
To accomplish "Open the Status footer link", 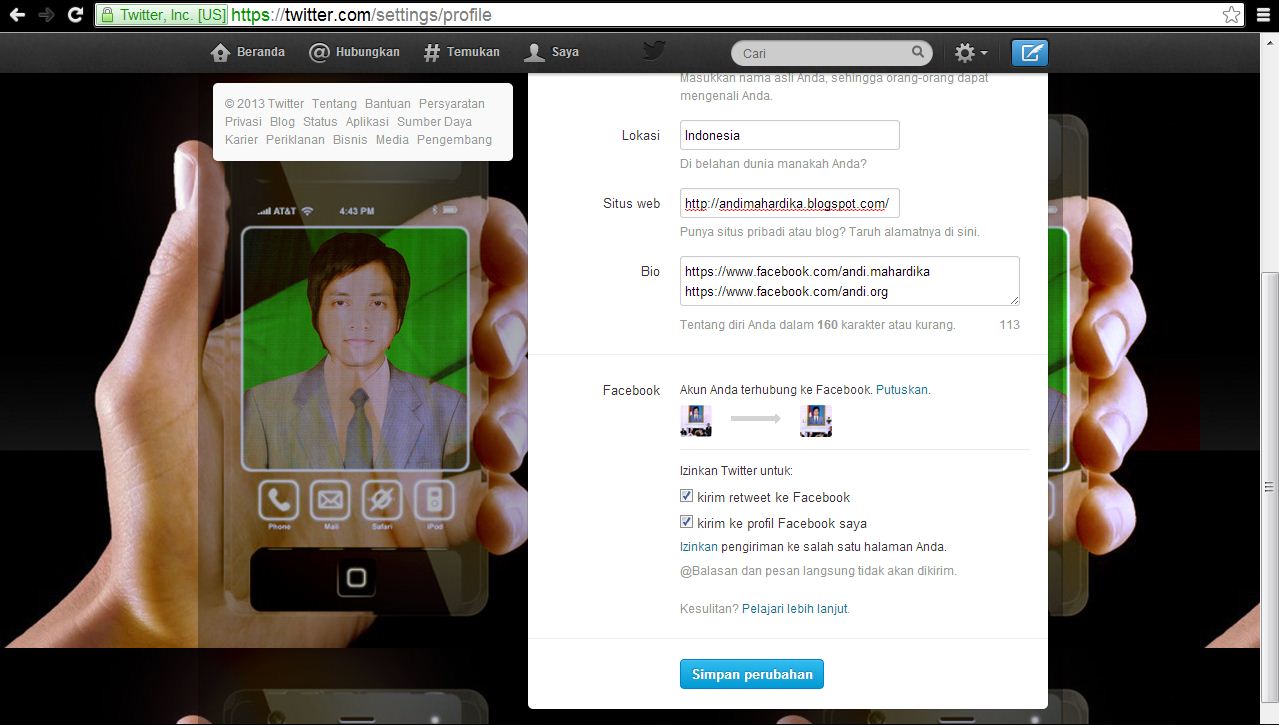I will point(320,122).
